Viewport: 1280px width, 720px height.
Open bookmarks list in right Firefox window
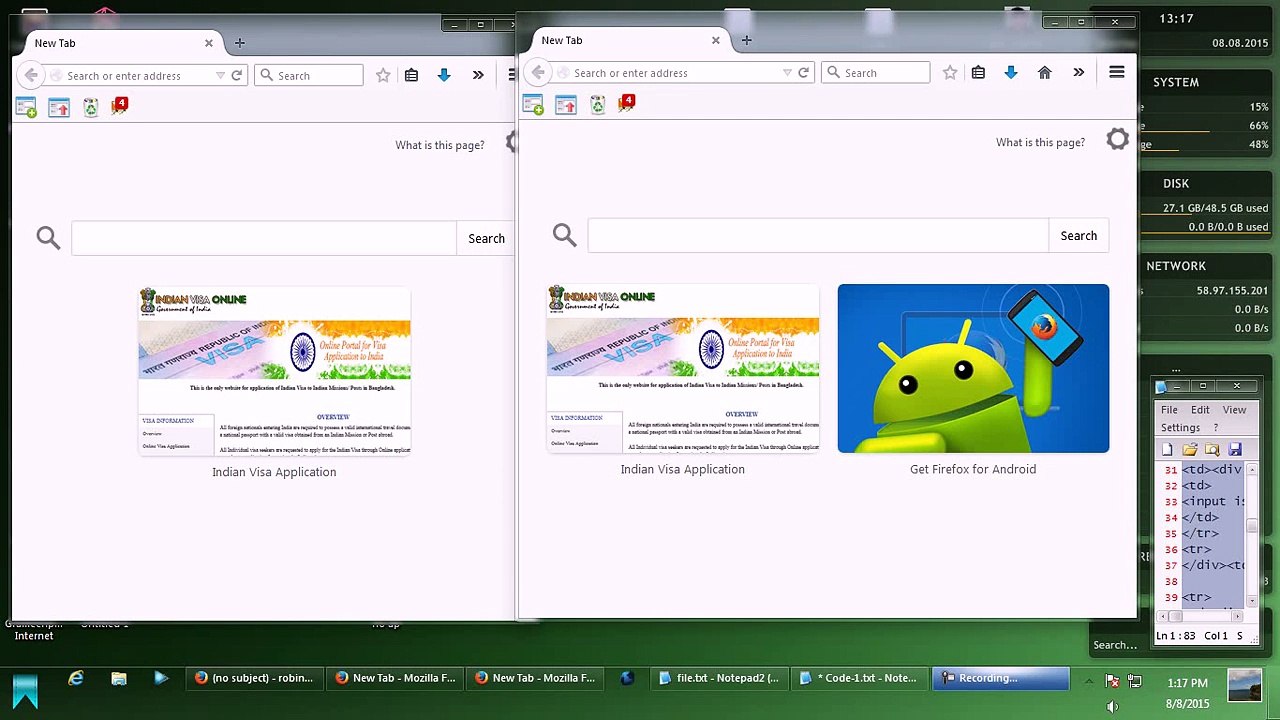[x=978, y=73]
